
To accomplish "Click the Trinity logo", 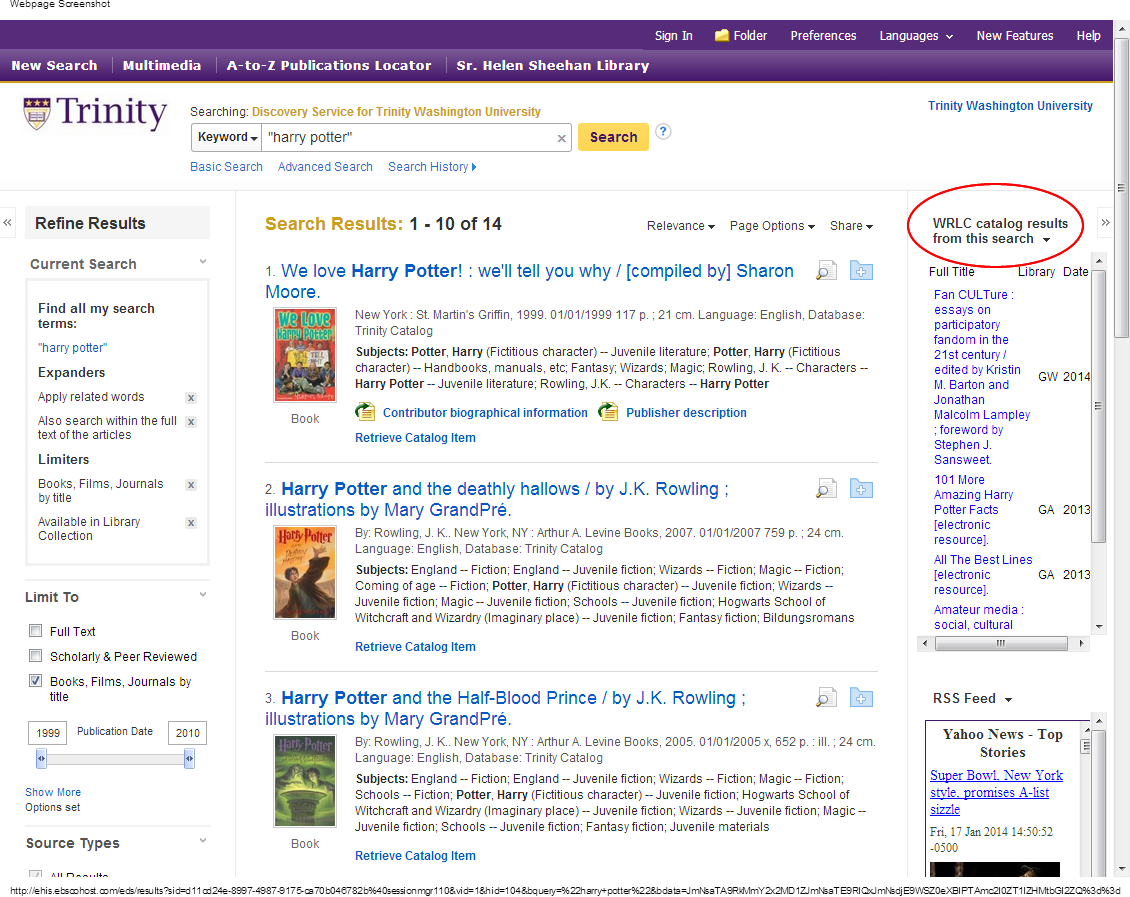I will (x=94, y=113).
